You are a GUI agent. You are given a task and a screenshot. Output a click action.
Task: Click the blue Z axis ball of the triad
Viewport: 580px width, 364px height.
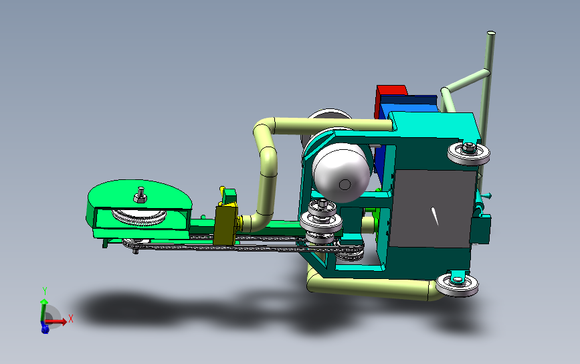(45, 329)
